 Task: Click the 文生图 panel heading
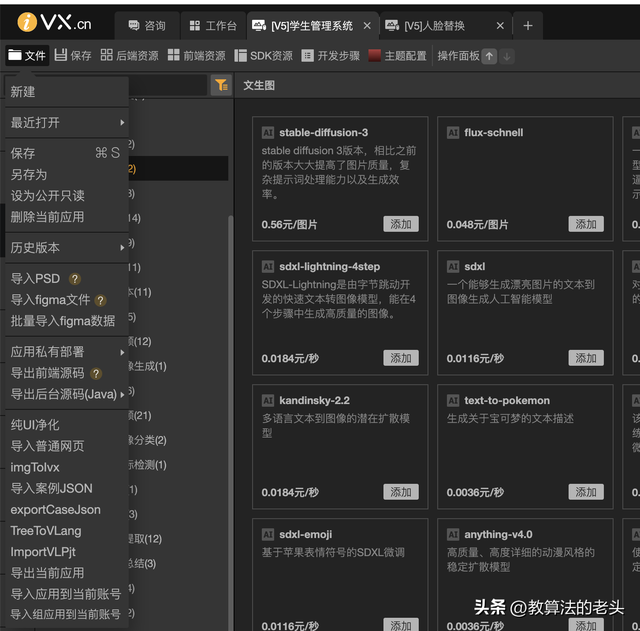click(259, 85)
